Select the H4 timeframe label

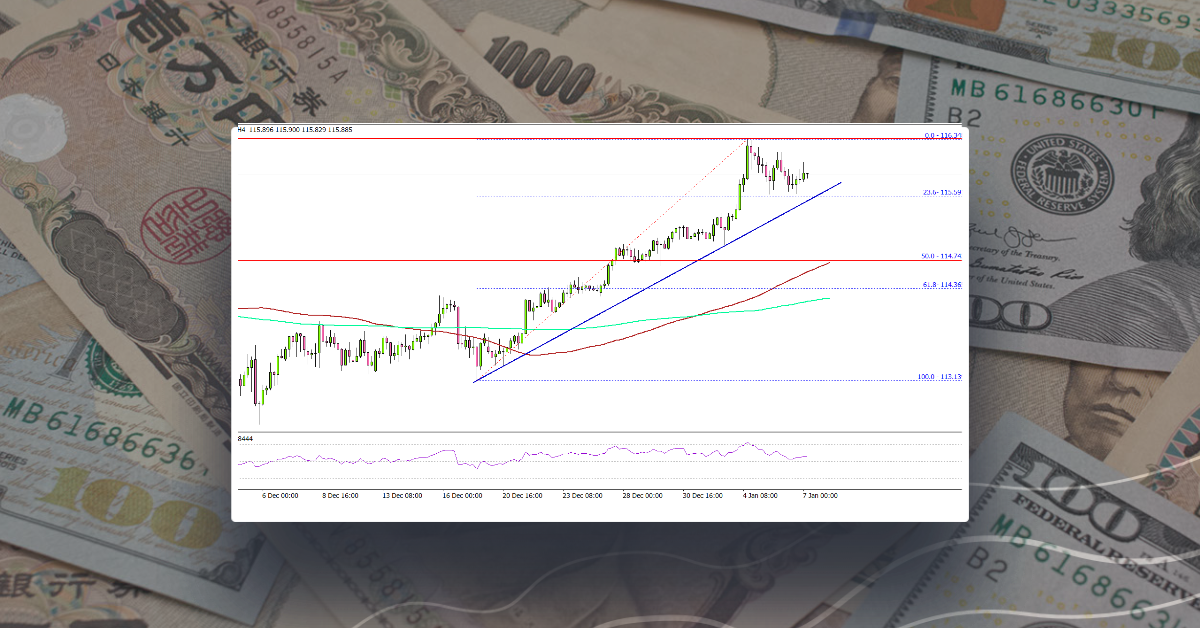coord(240,130)
